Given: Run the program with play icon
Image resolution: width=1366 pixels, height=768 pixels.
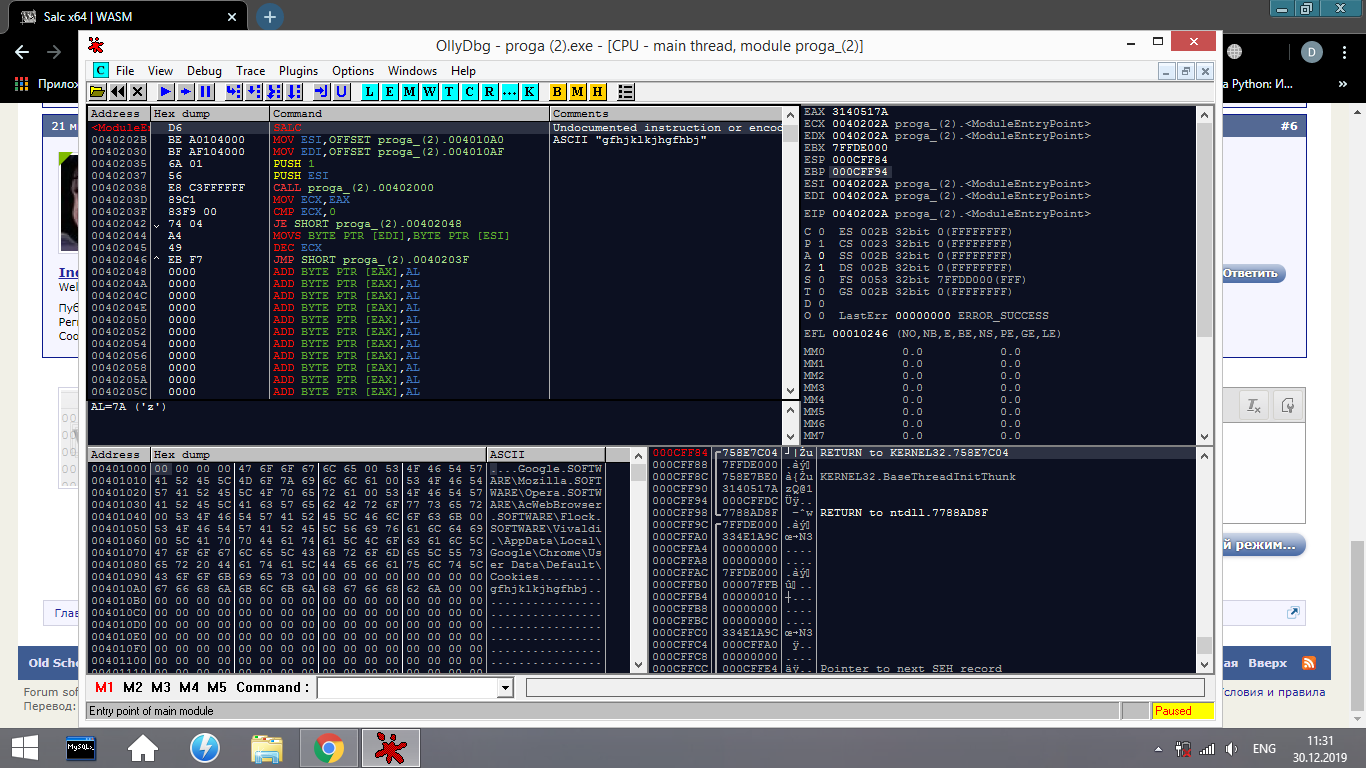Looking at the screenshot, I should [166, 92].
